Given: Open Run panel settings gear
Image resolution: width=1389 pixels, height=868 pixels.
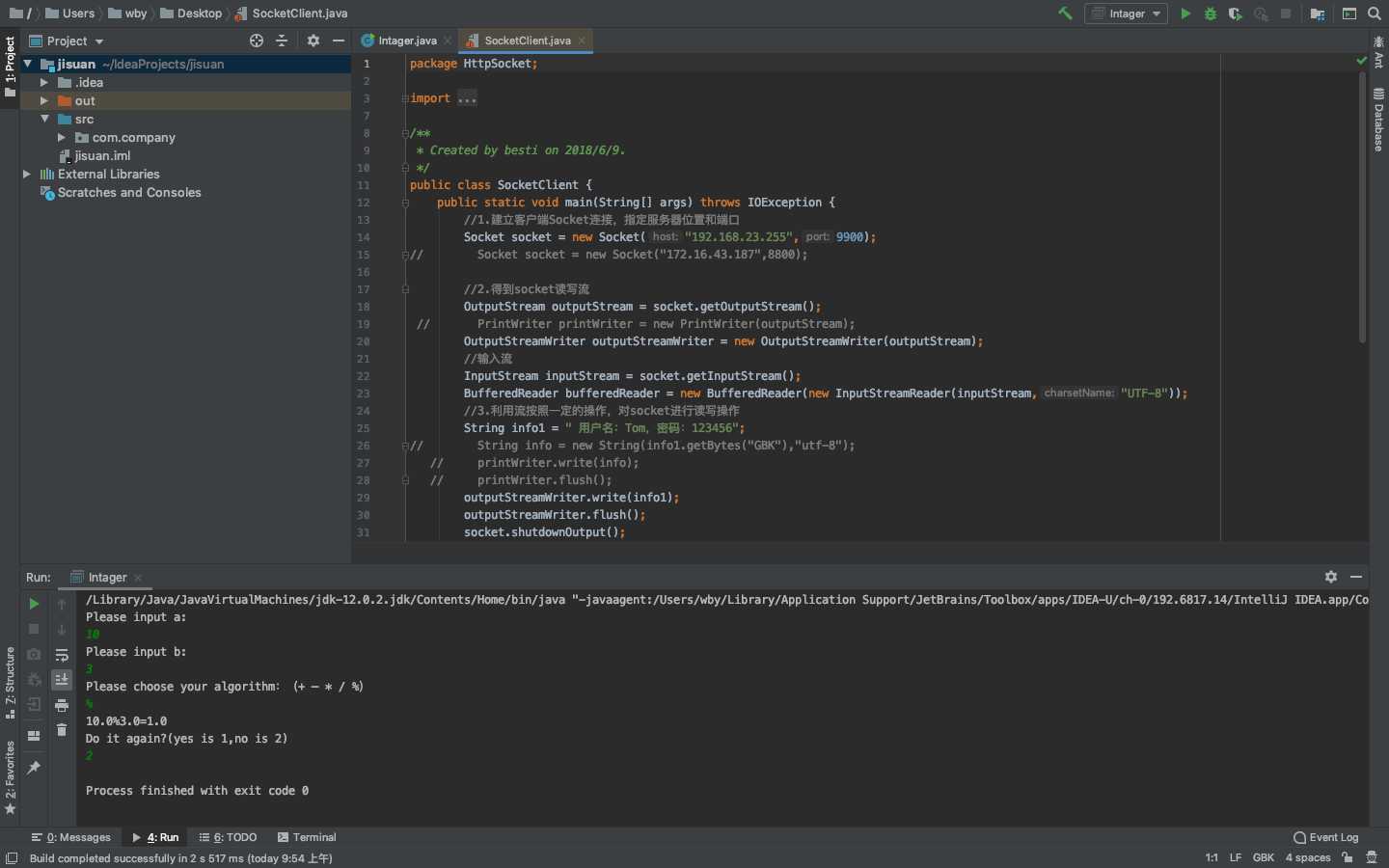Looking at the screenshot, I should pos(1331,577).
